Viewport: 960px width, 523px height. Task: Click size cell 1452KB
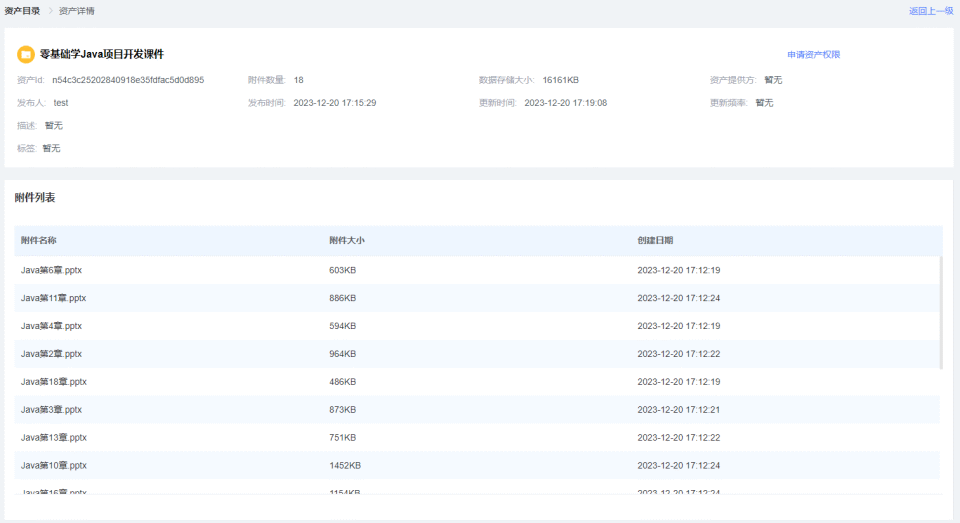click(x=345, y=465)
